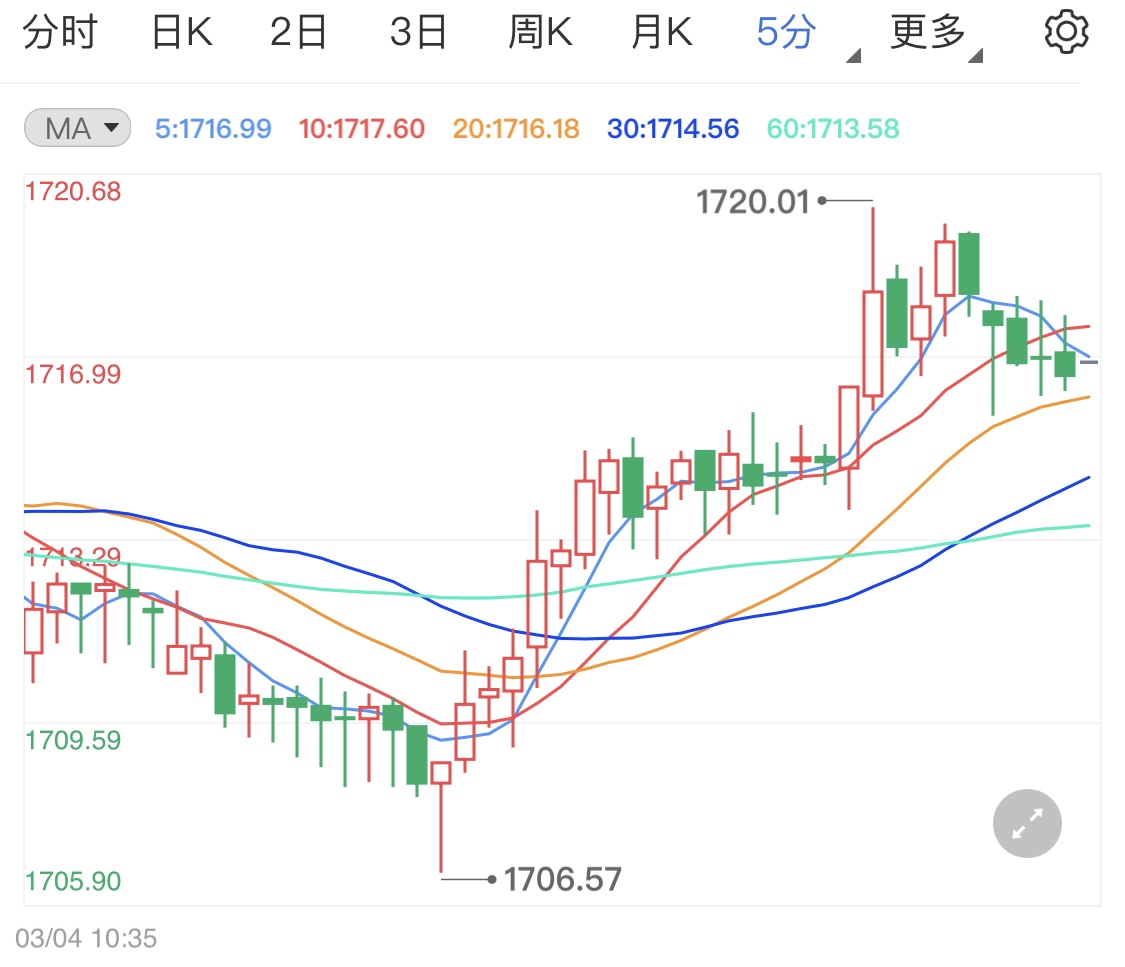Screen dimensions: 1125x967
Task: Click the MA20 value 20:1716.18
Action: click(516, 128)
